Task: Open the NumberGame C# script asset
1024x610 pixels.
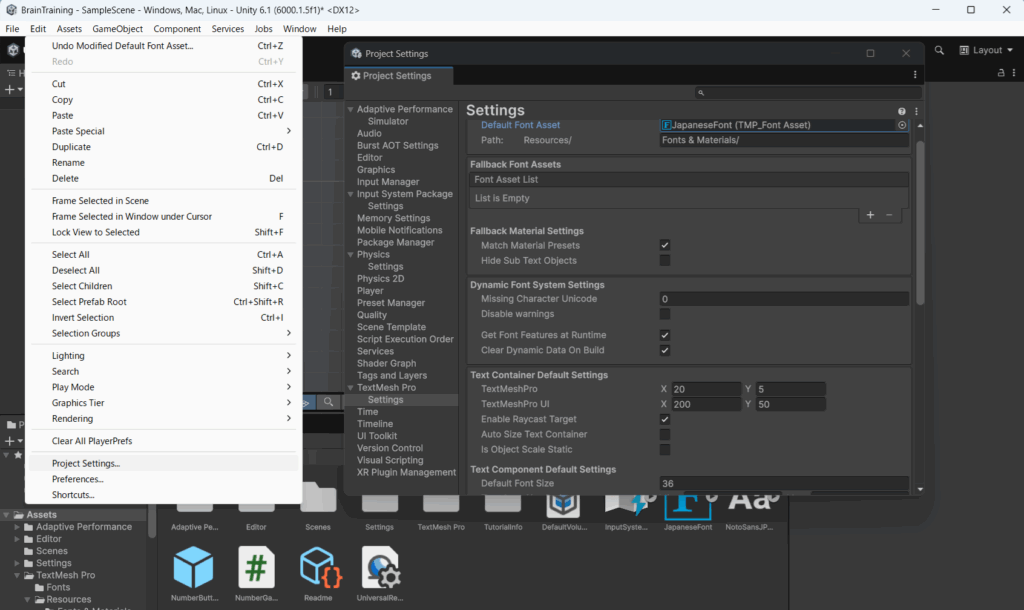Action: tap(256, 567)
